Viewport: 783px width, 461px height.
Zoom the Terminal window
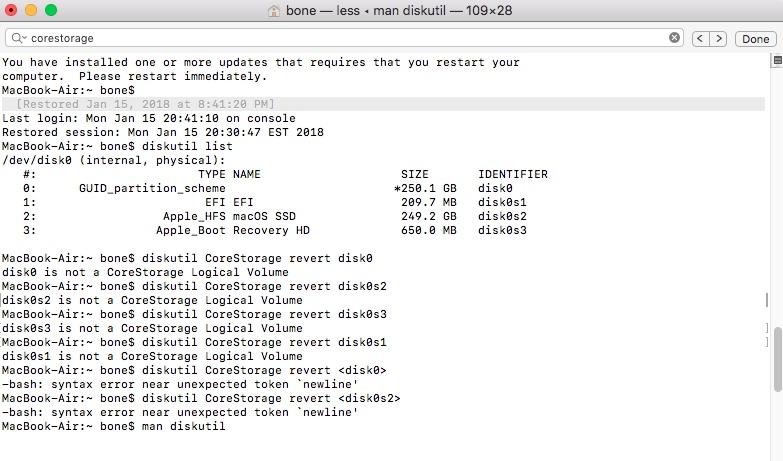(51, 11)
